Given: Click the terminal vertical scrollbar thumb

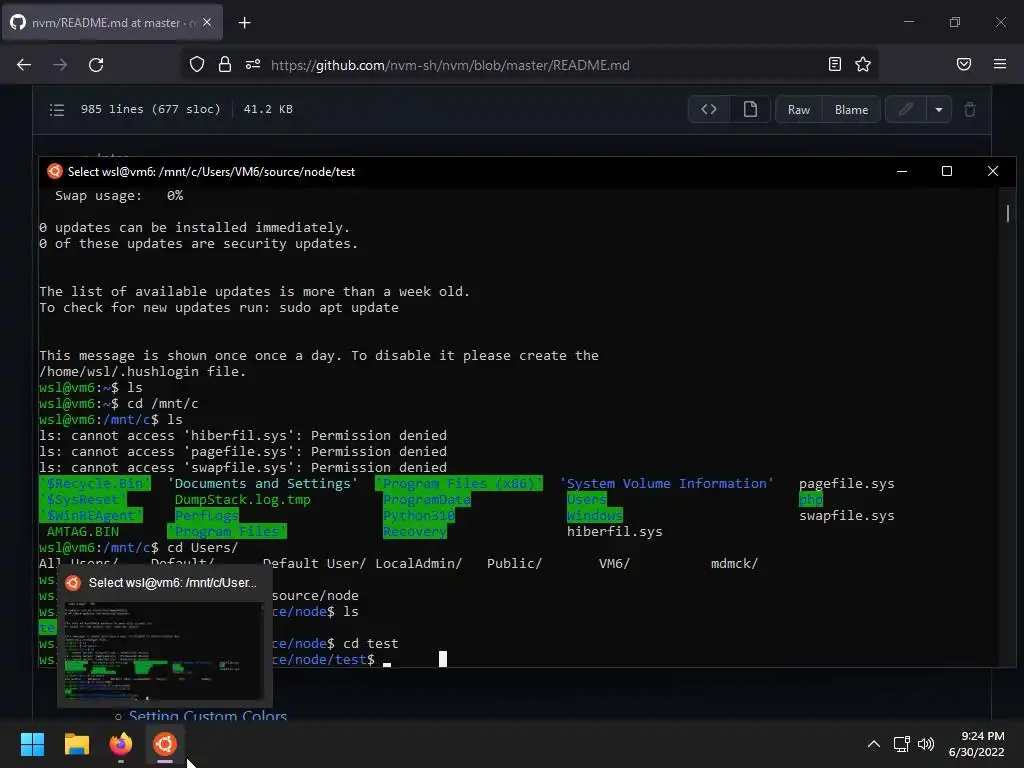Looking at the screenshot, I should [1008, 213].
